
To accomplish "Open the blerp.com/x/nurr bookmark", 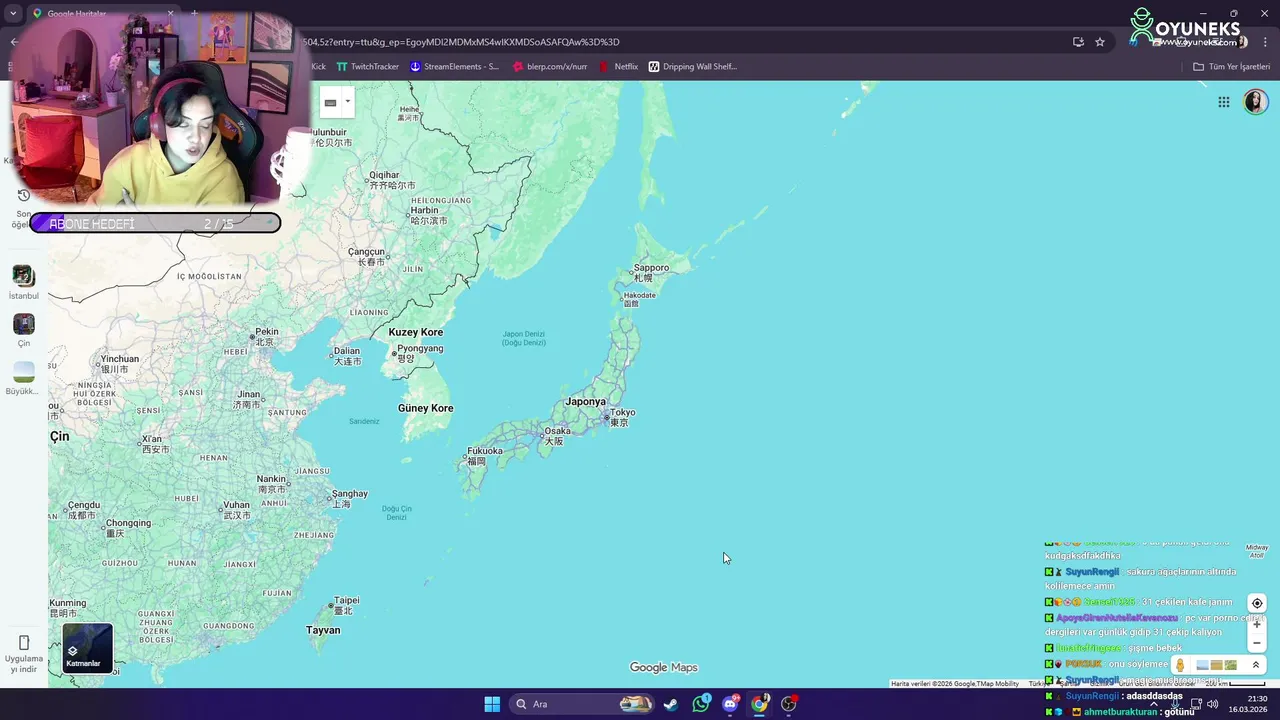I will [x=549, y=67].
